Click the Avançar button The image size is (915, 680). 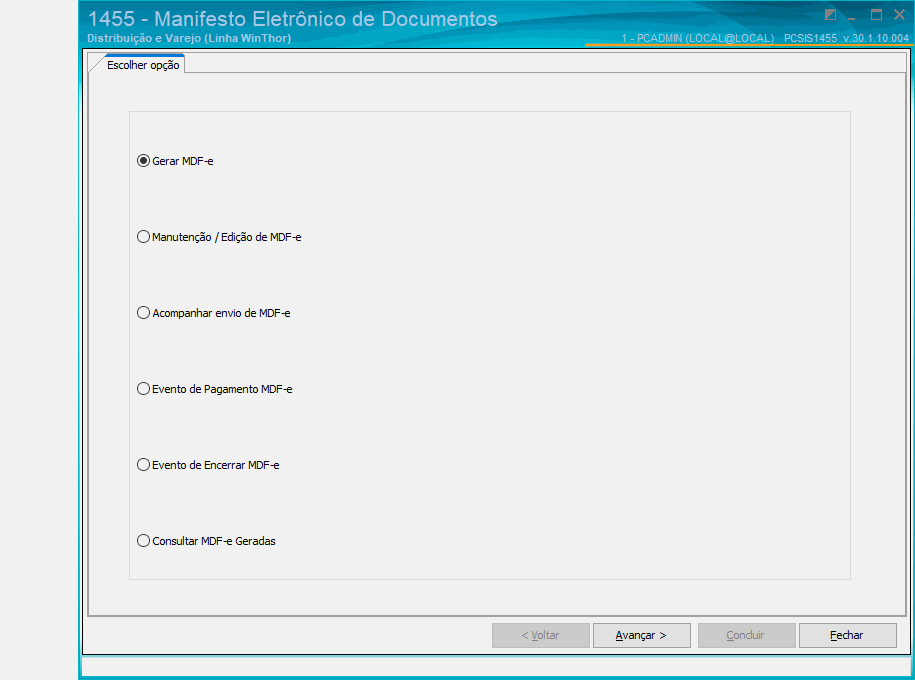tap(641, 635)
